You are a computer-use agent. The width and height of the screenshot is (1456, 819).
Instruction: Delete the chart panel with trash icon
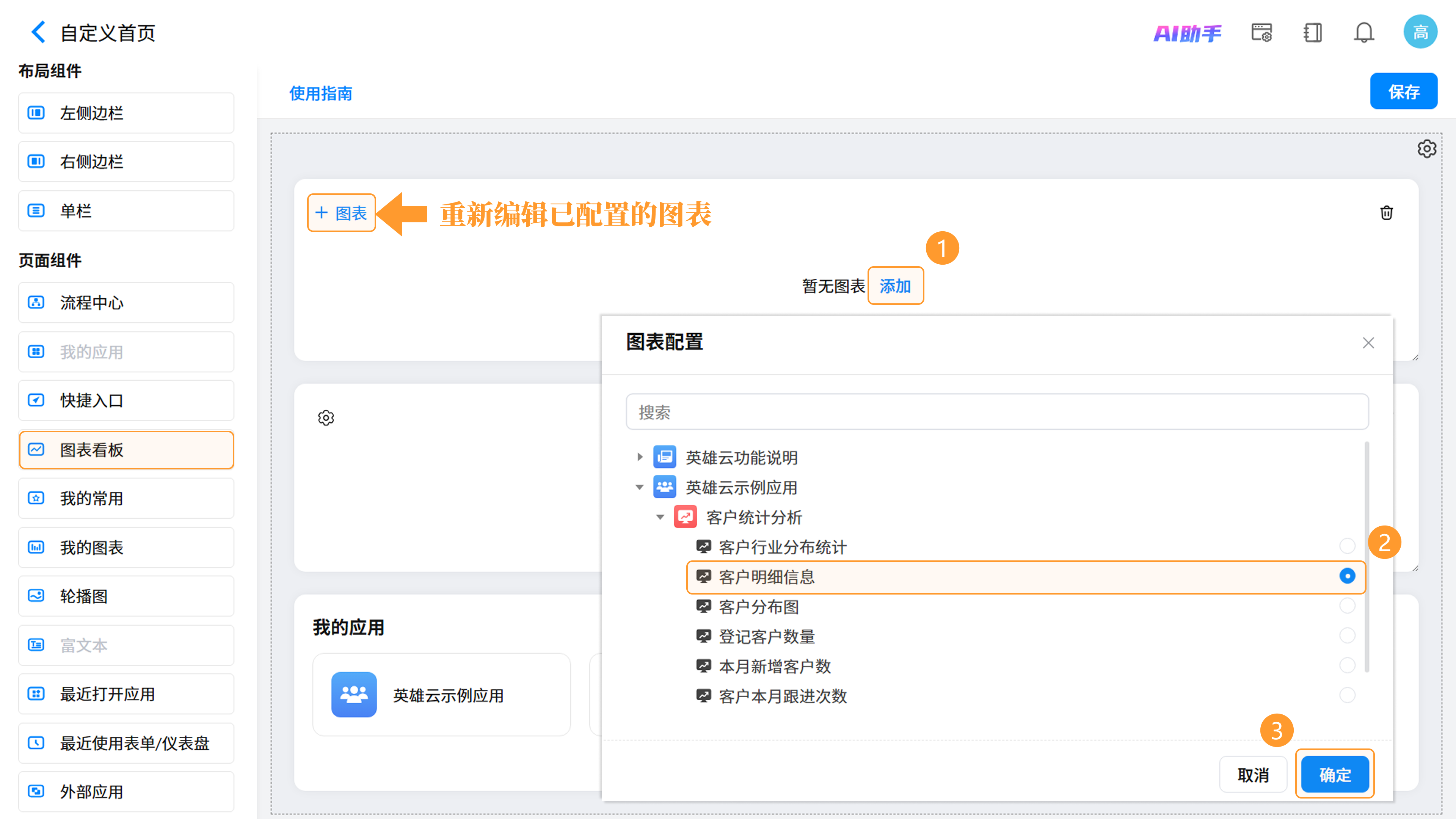[1386, 212]
